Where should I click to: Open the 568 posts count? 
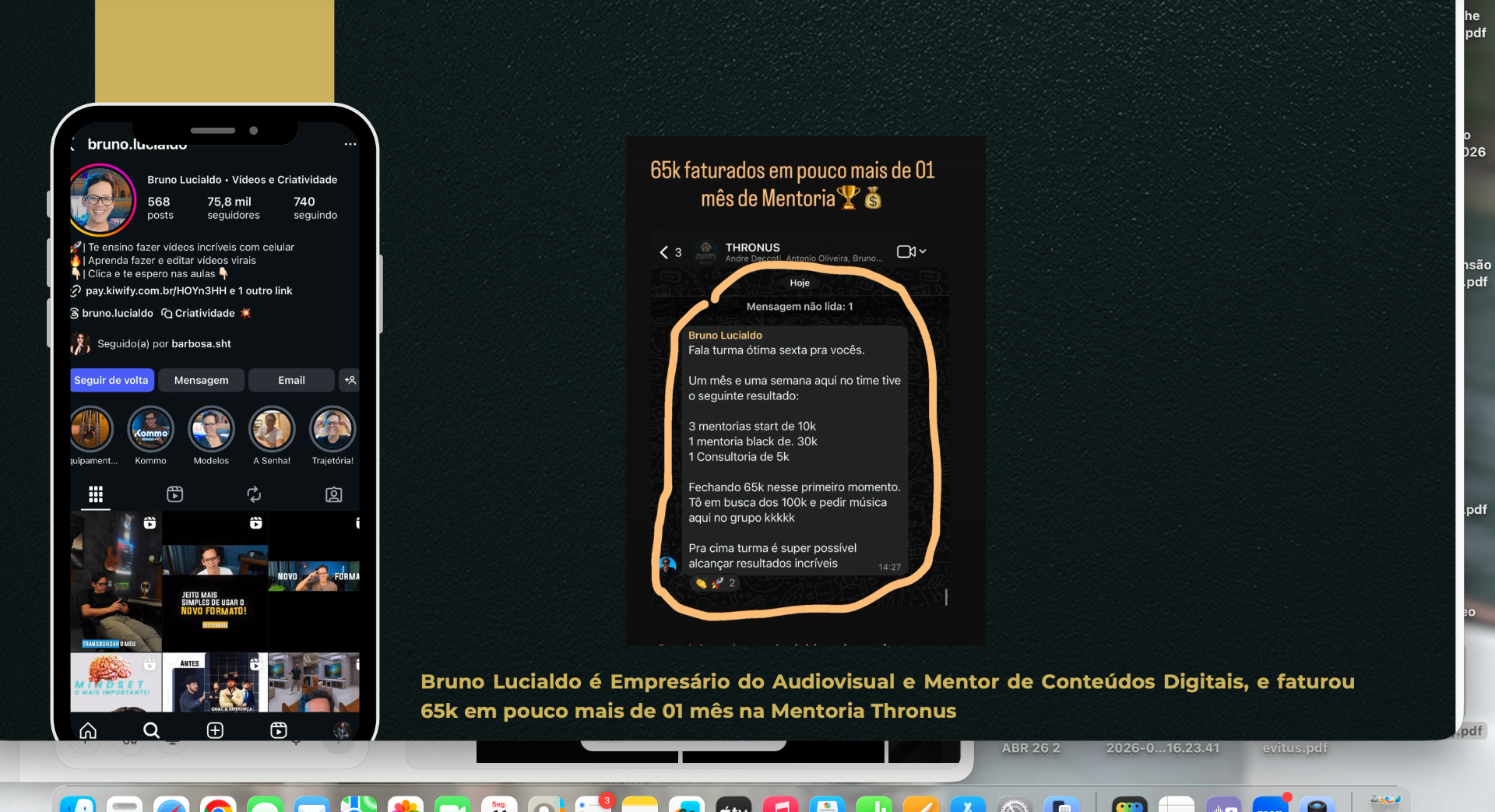tap(160, 208)
